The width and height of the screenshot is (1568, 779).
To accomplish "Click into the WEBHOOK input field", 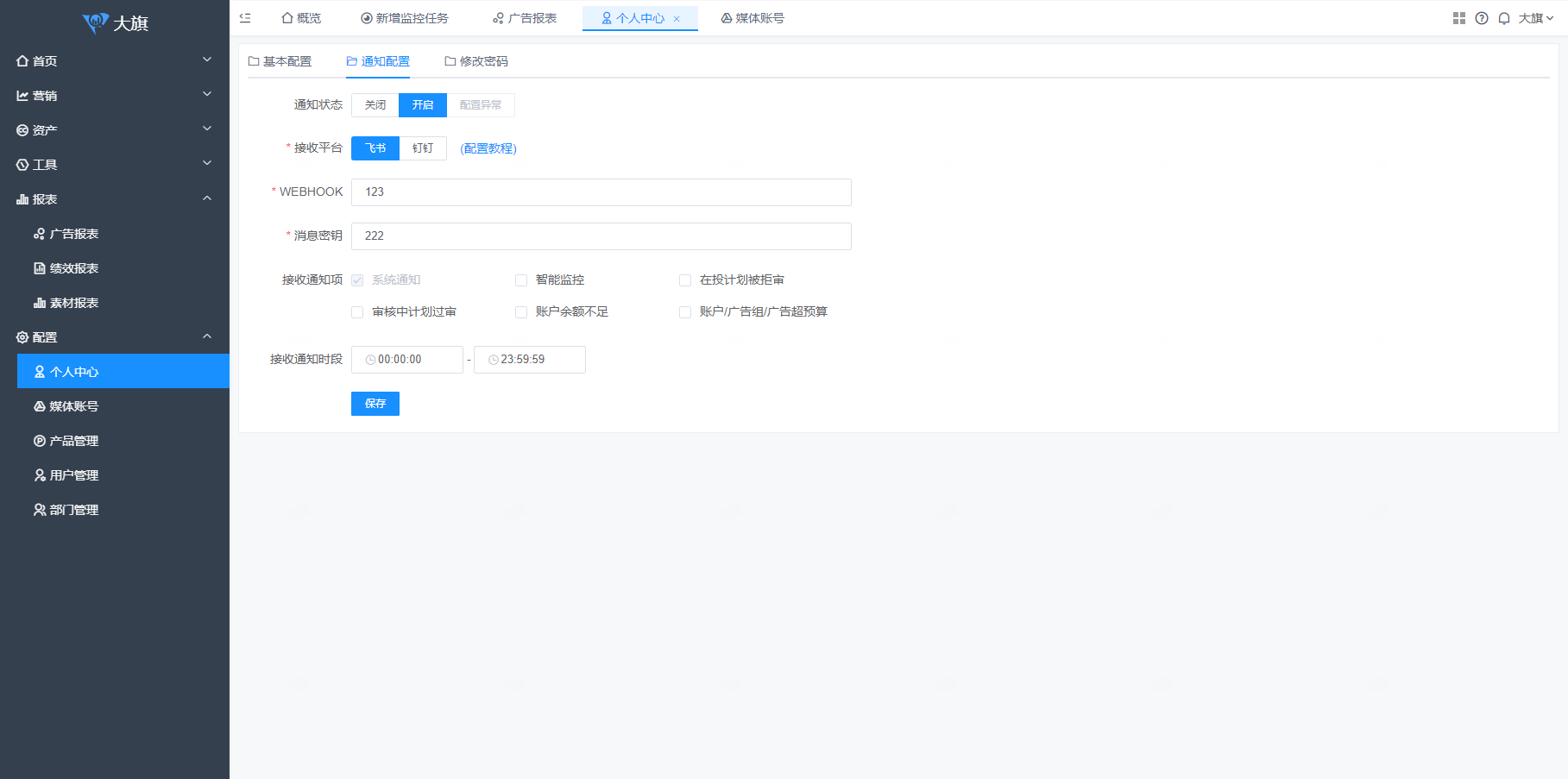I will click(601, 192).
